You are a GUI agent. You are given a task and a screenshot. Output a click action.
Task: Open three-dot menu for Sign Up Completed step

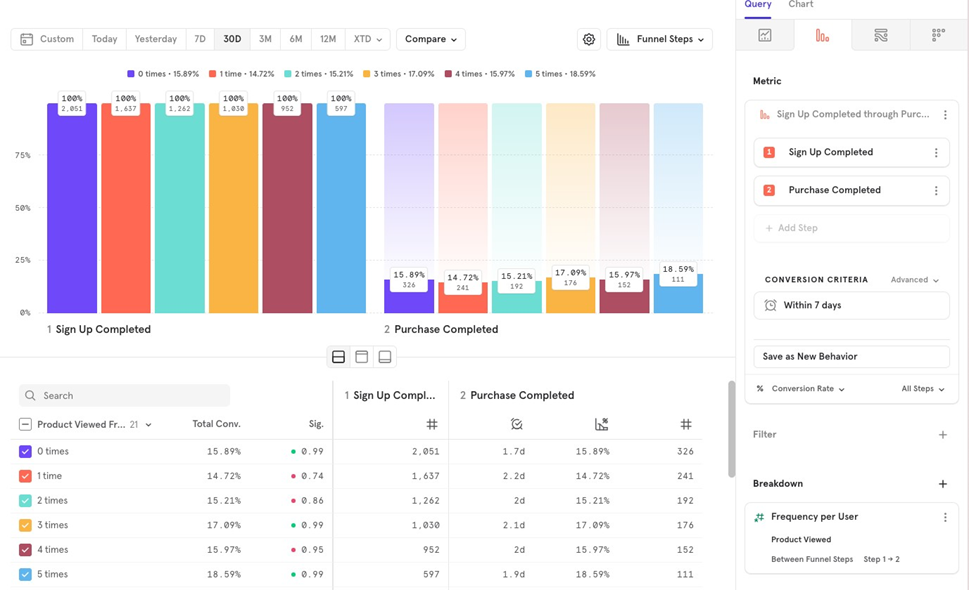936,153
